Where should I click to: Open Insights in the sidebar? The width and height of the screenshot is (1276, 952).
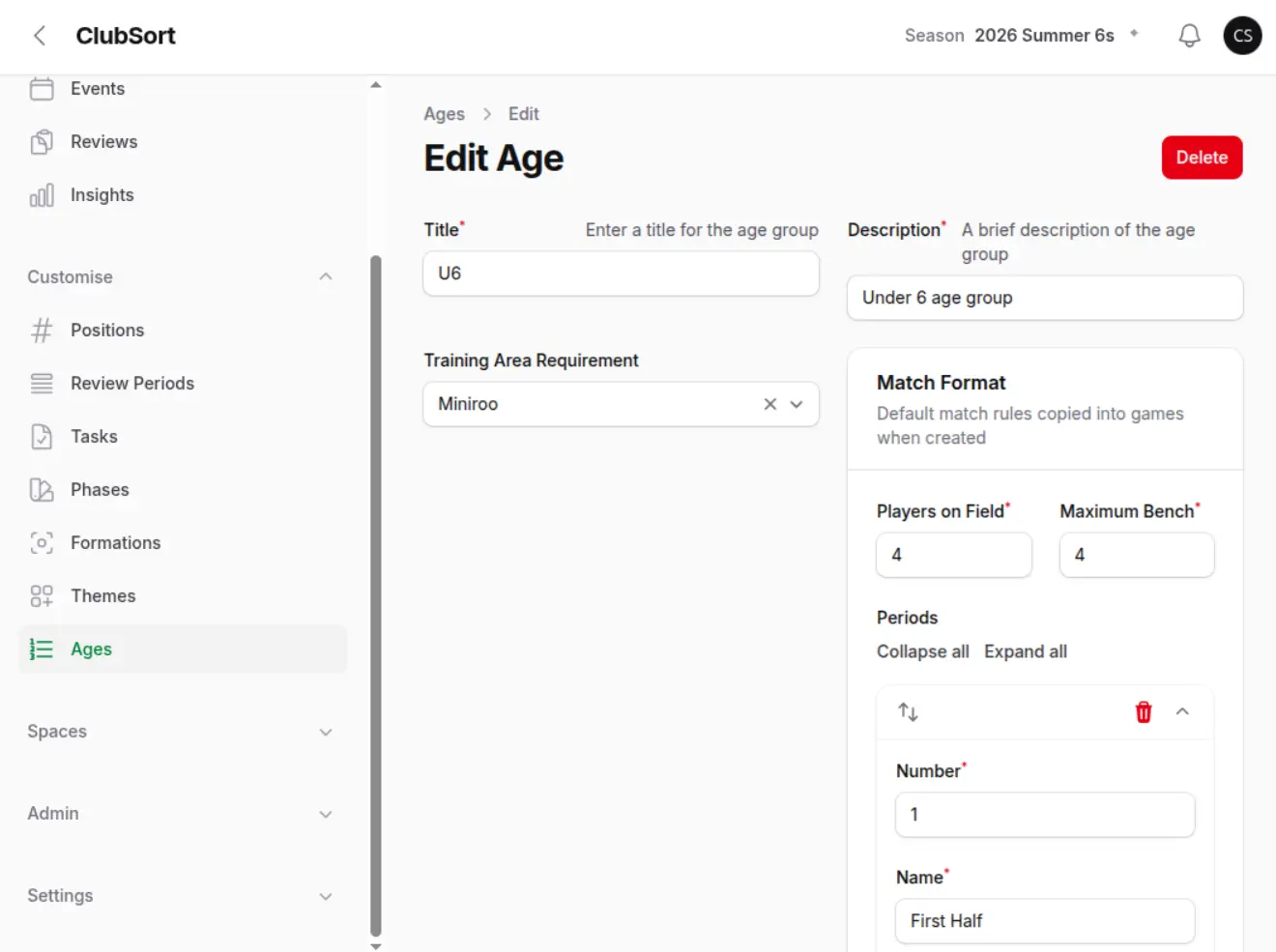183,195
